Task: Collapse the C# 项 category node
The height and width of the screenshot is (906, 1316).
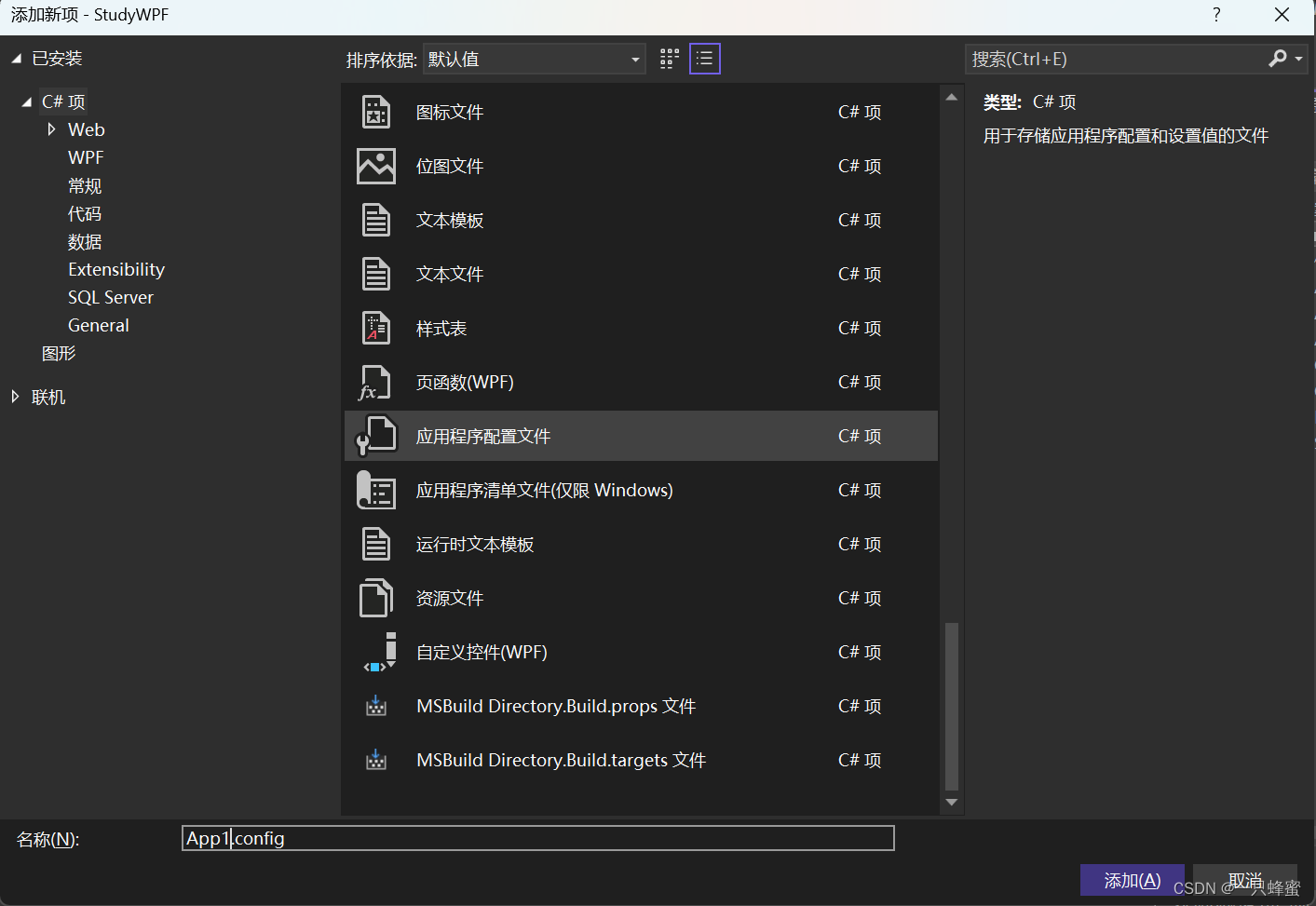Action: tap(27, 101)
